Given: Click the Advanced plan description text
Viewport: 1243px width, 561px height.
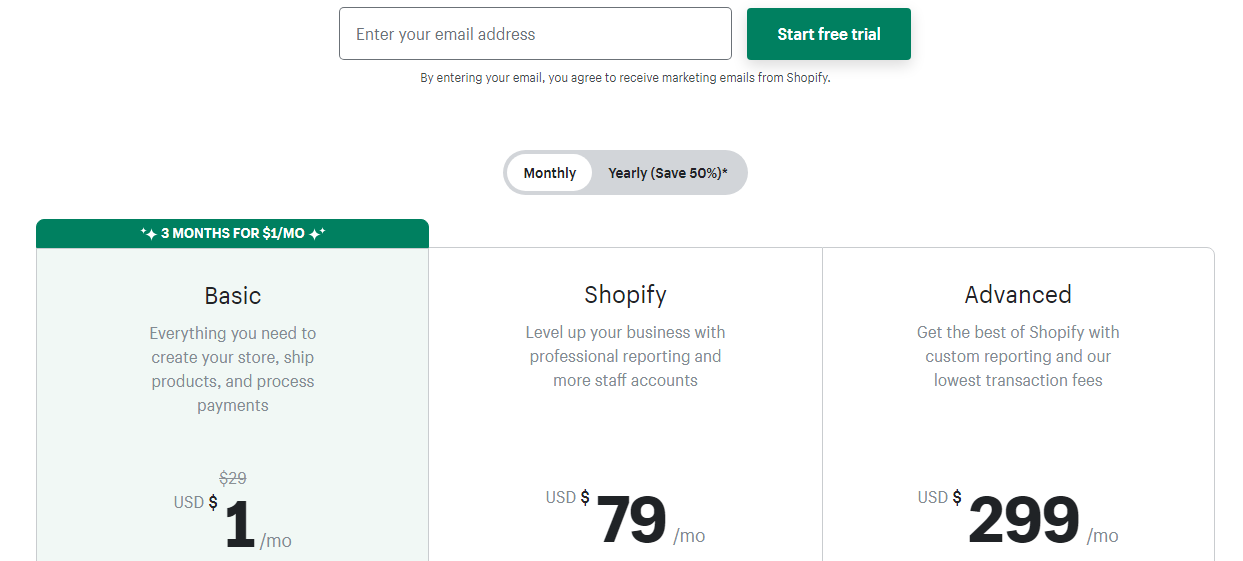Looking at the screenshot, I should click(1018, 356).
